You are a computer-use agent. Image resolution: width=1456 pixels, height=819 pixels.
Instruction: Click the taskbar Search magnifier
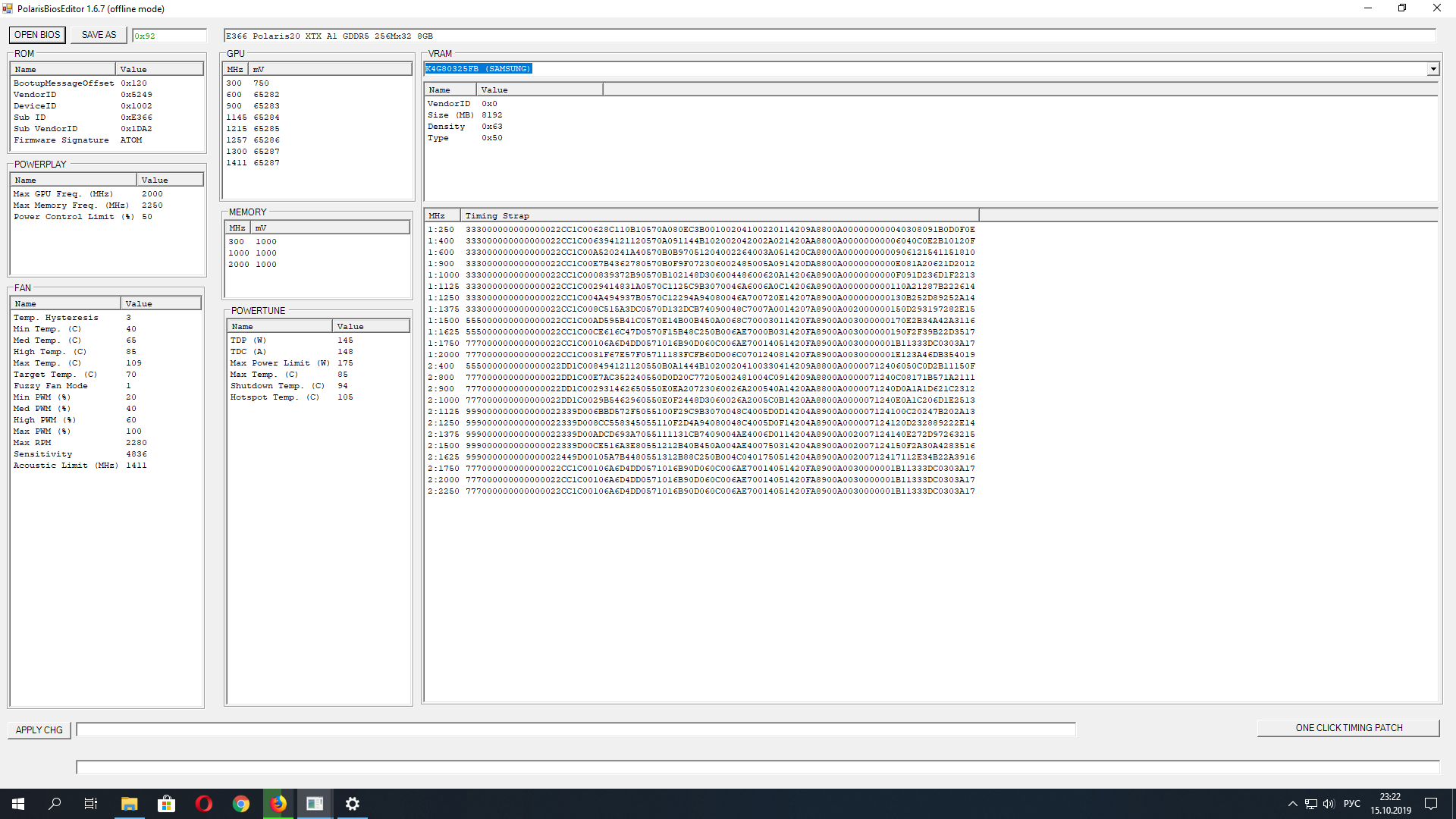(55, 804)
